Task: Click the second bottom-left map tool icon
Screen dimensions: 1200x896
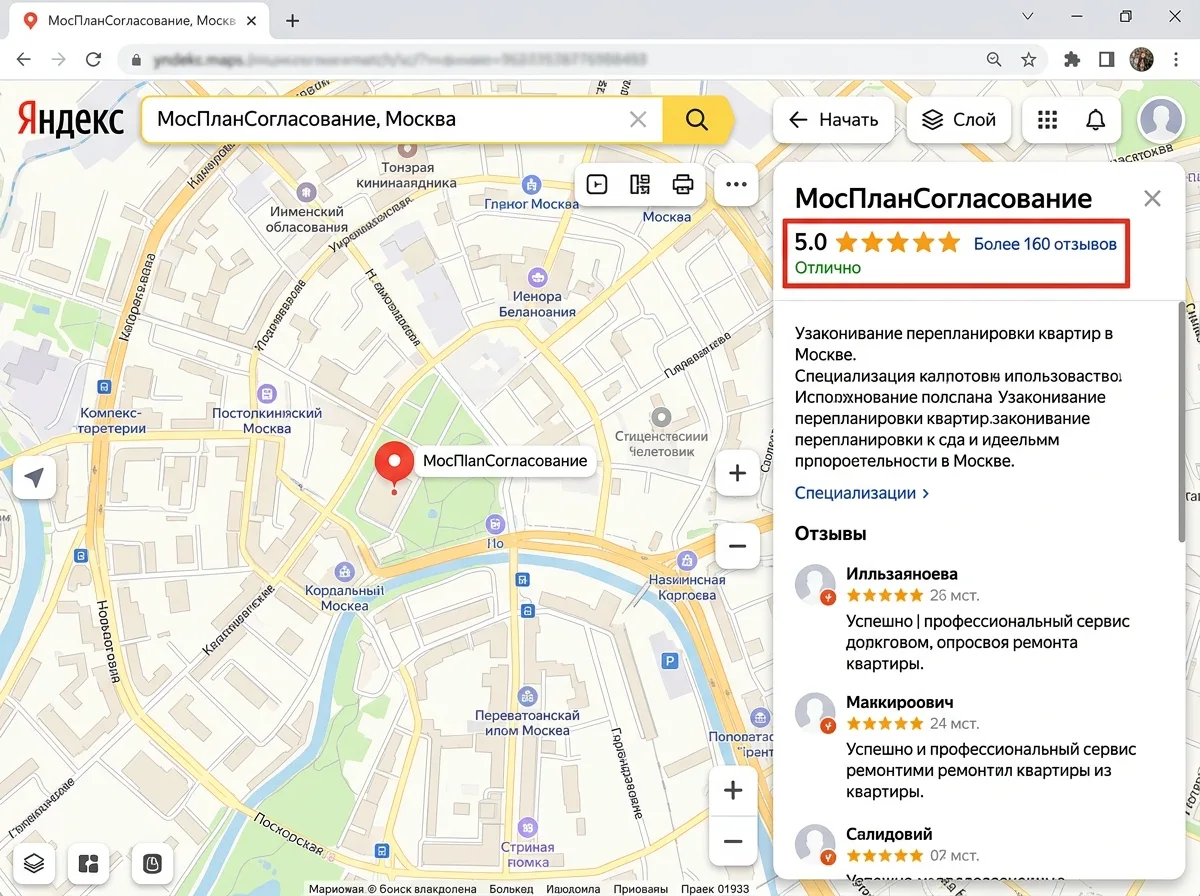Action: point(89,862)
